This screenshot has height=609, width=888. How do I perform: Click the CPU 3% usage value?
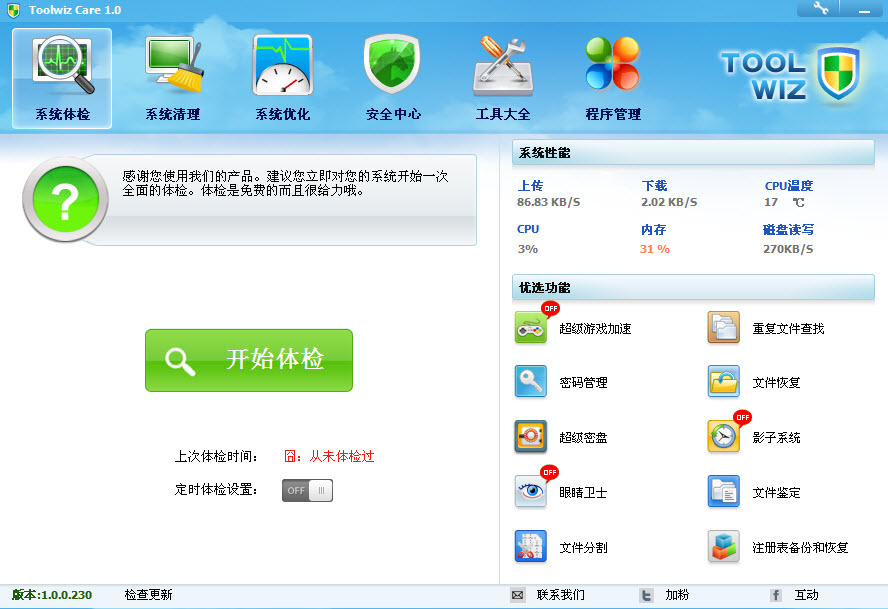point(528,249)
